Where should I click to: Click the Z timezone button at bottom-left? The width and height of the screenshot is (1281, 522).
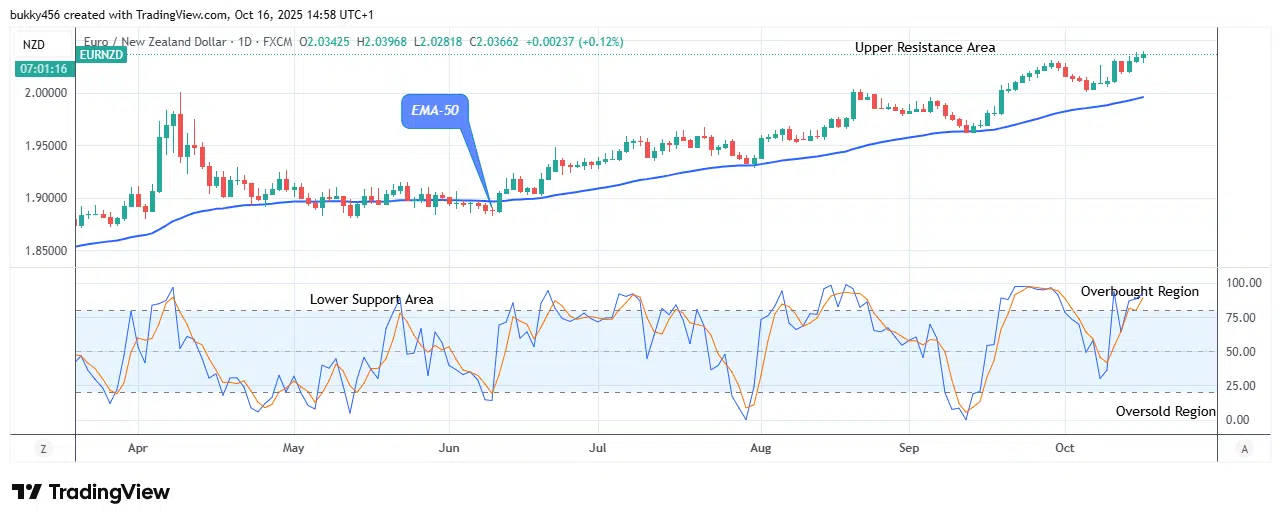pyautogui.click(x=43, y=449)
